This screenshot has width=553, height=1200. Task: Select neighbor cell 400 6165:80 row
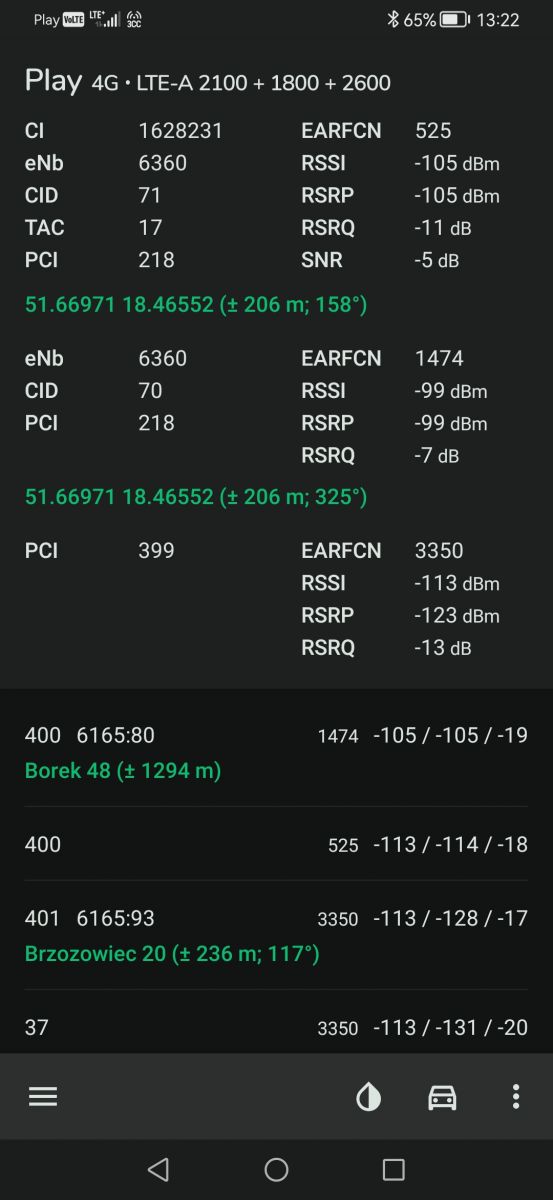click(x=276, y=752)
